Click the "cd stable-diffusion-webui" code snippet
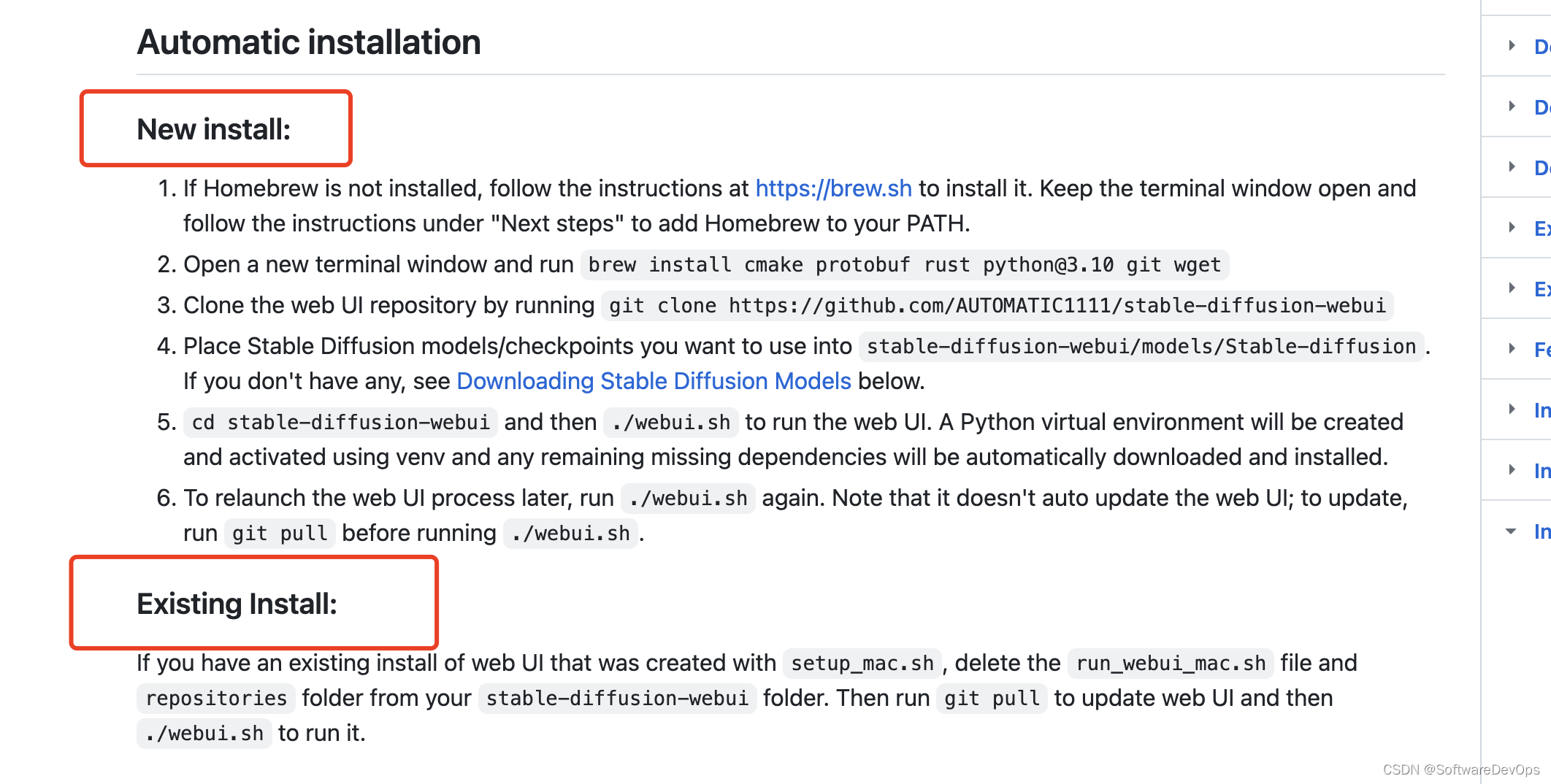Screen dimensions: 1551x784 340,422
